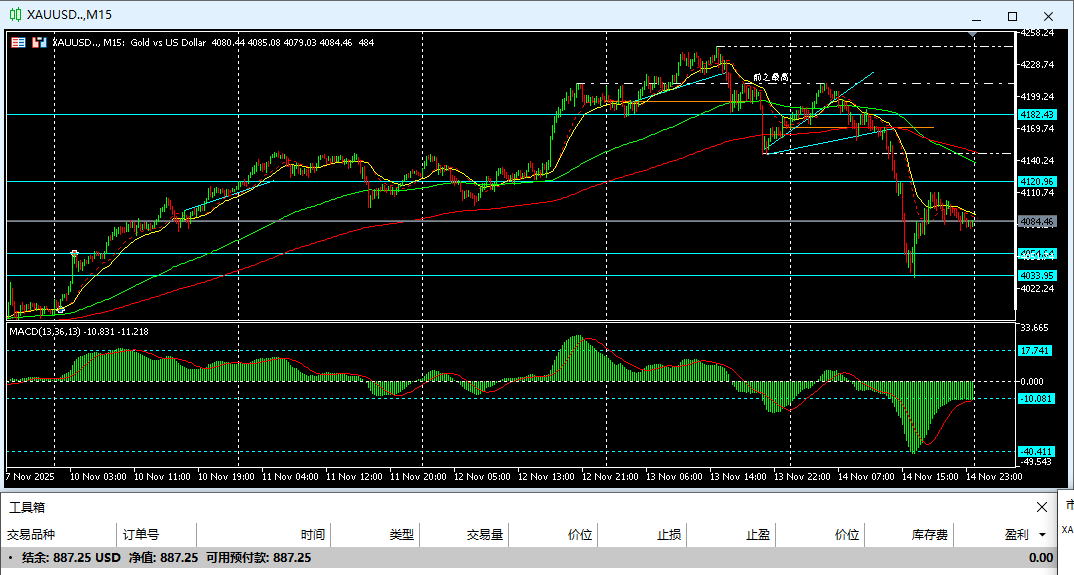Click the one-click trading panel icon

pyautogui.click(x=19, y=42)
